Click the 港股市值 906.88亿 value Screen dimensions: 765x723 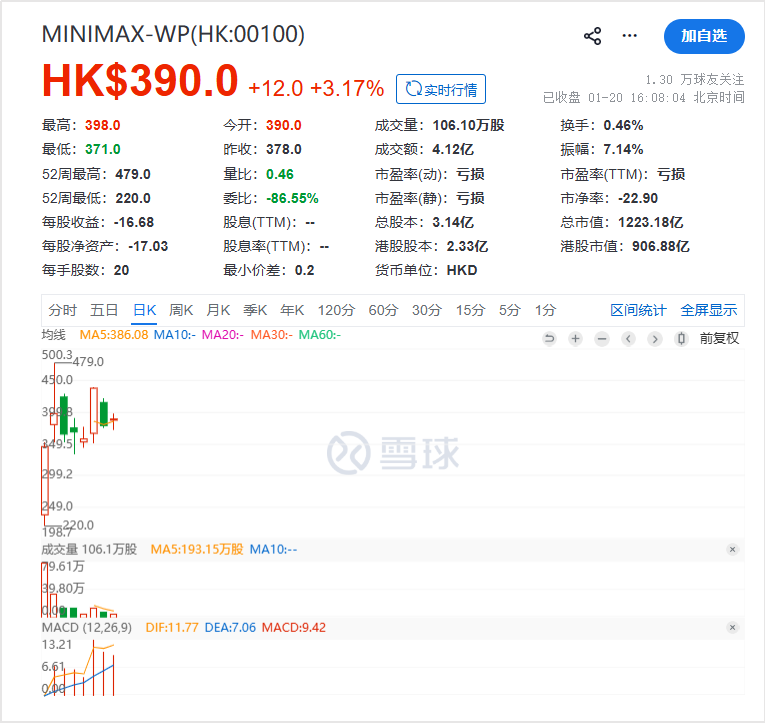click(x=661, y=246)
